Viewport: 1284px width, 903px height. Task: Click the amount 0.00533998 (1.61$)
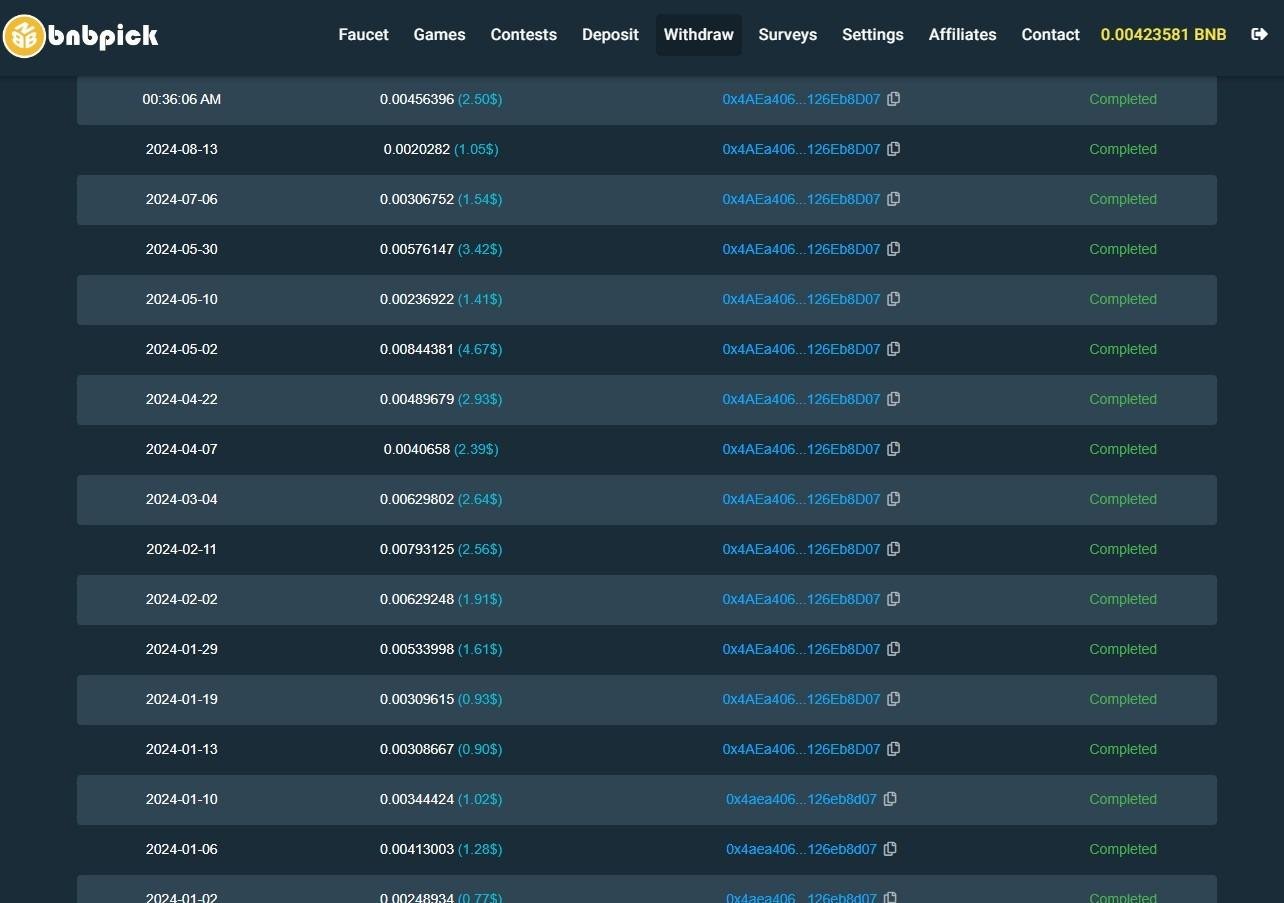coord(441,649)
